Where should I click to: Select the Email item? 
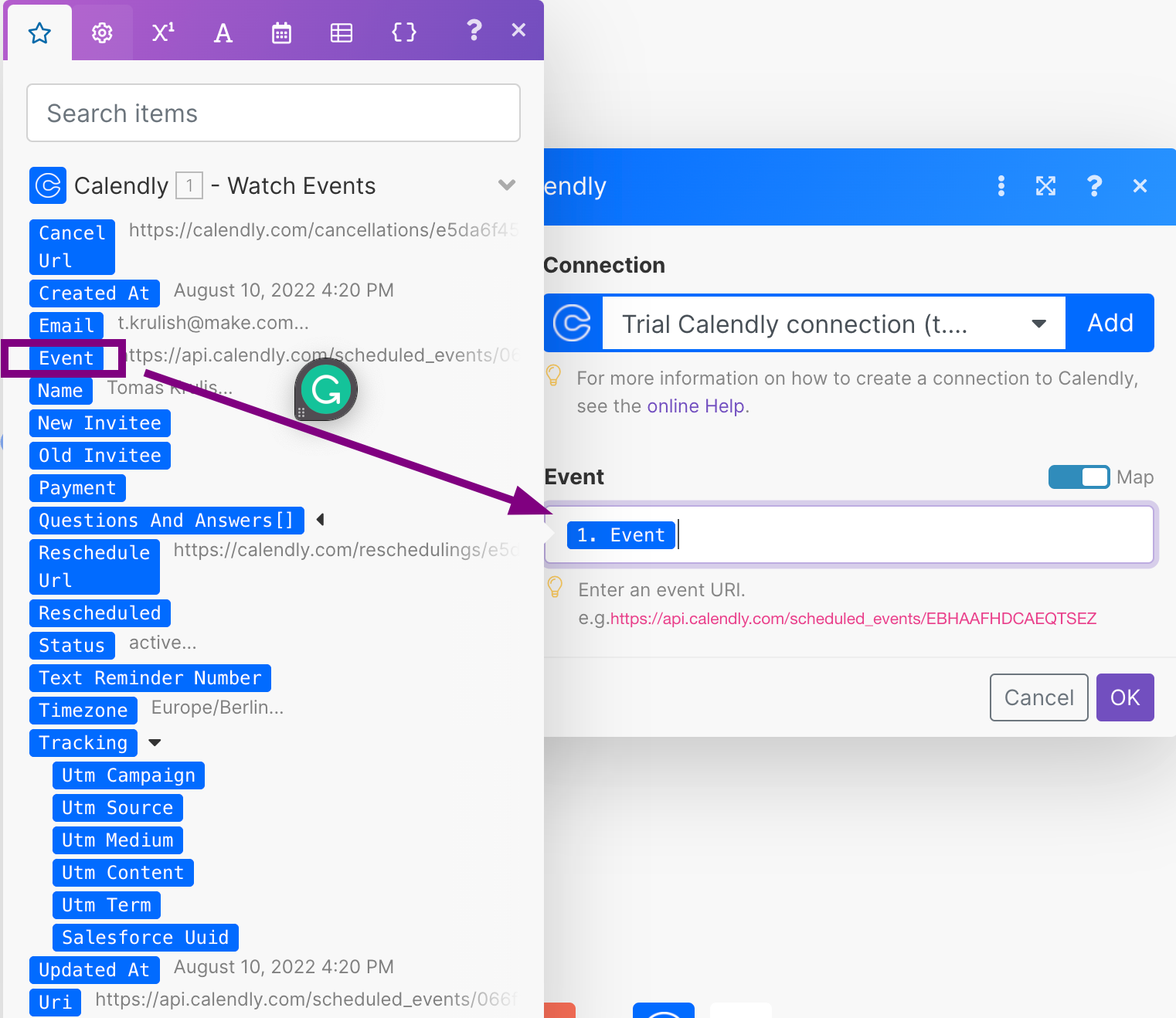click(x=66, y=326)
